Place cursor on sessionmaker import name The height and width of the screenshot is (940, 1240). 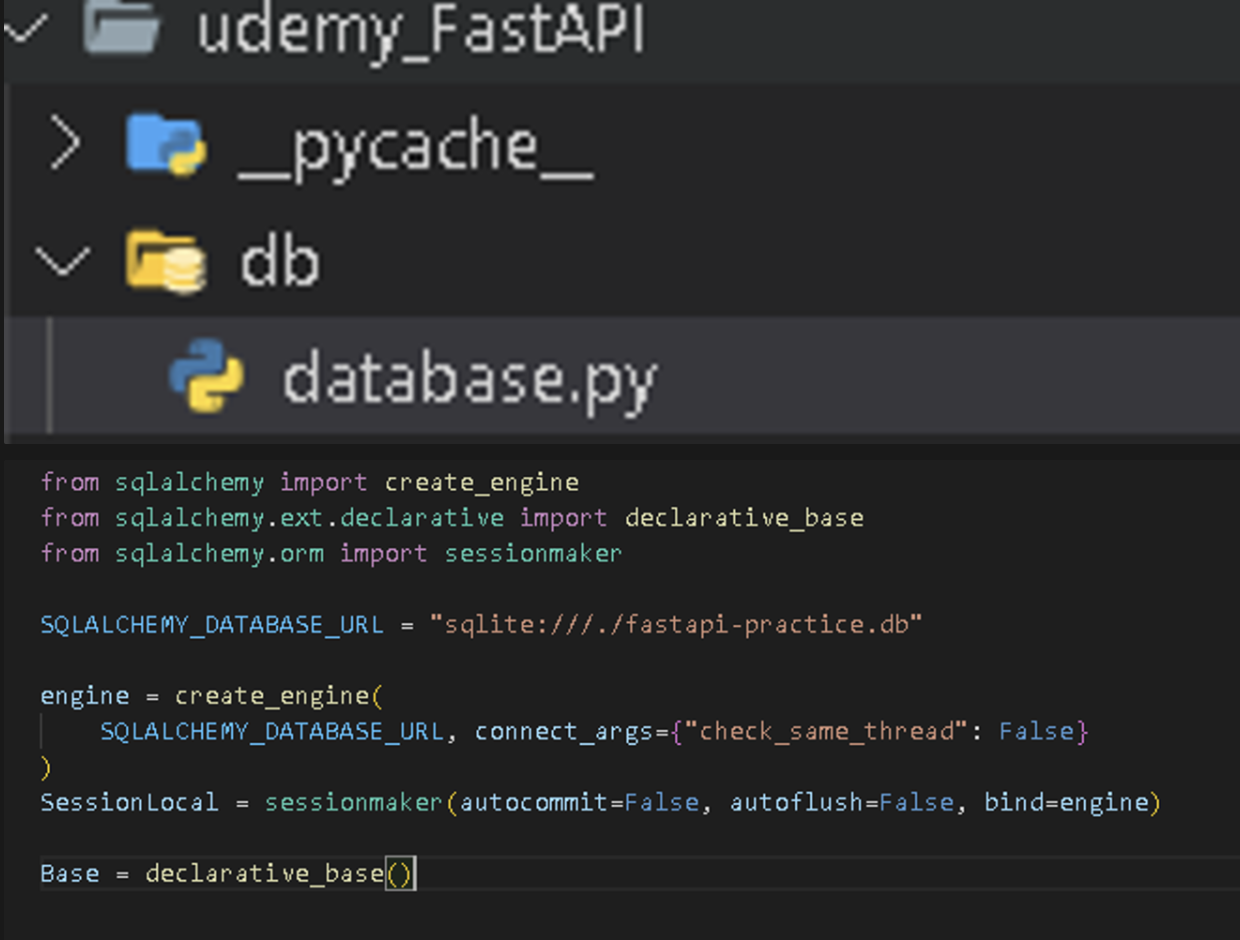pyautogui.click(x=533, y=553)
